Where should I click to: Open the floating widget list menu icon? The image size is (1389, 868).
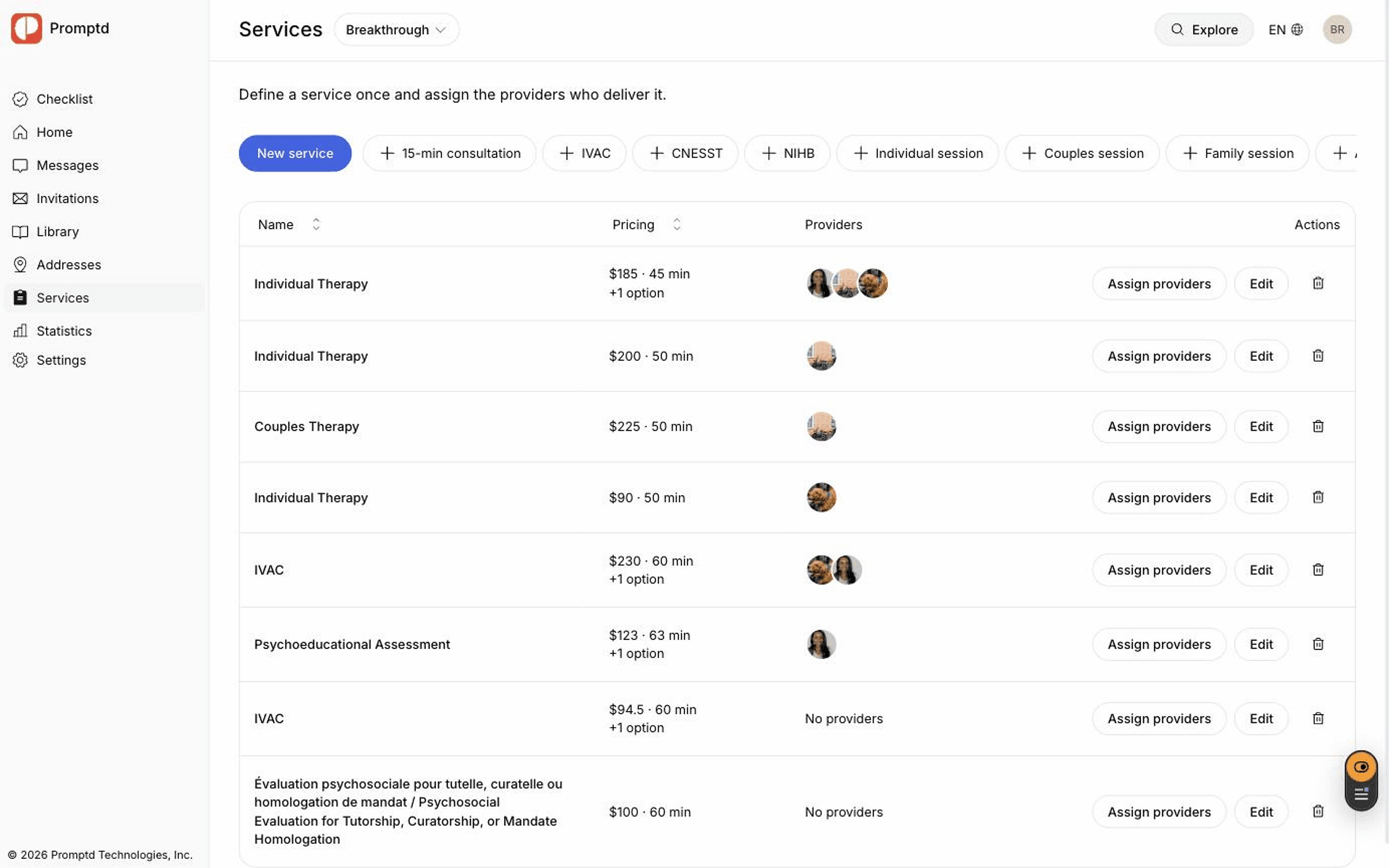click(x=1361, y=795)
